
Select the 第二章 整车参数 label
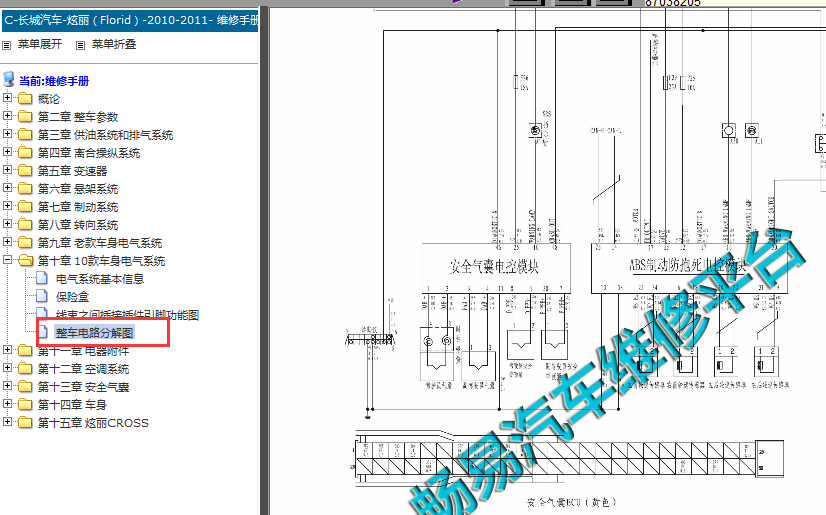78,117
